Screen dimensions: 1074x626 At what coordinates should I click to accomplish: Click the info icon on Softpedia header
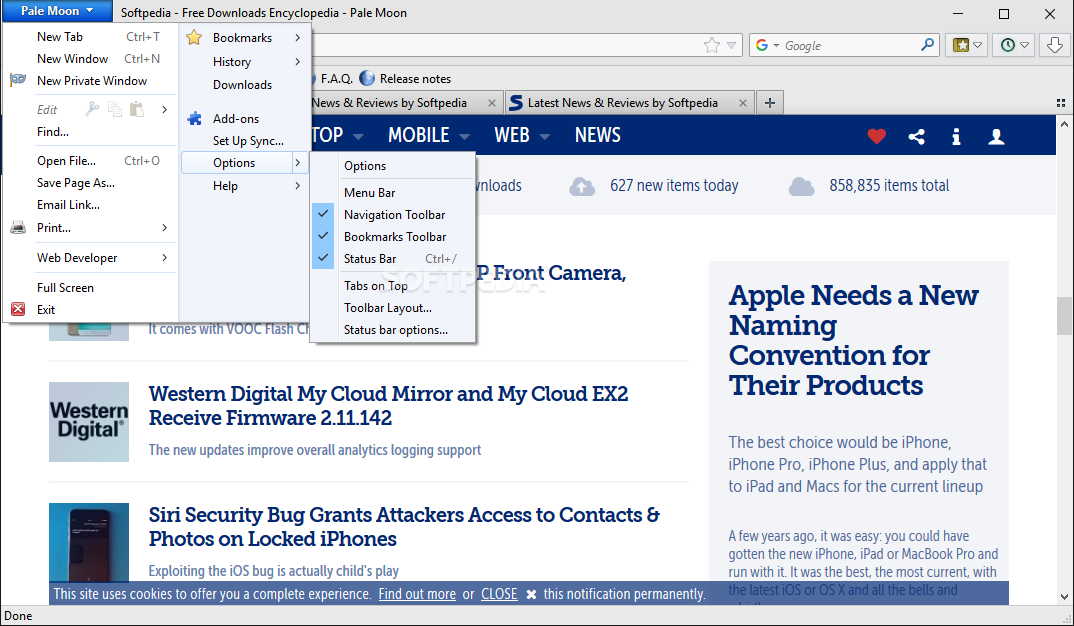pyautogui.click(x=956, y=136)
